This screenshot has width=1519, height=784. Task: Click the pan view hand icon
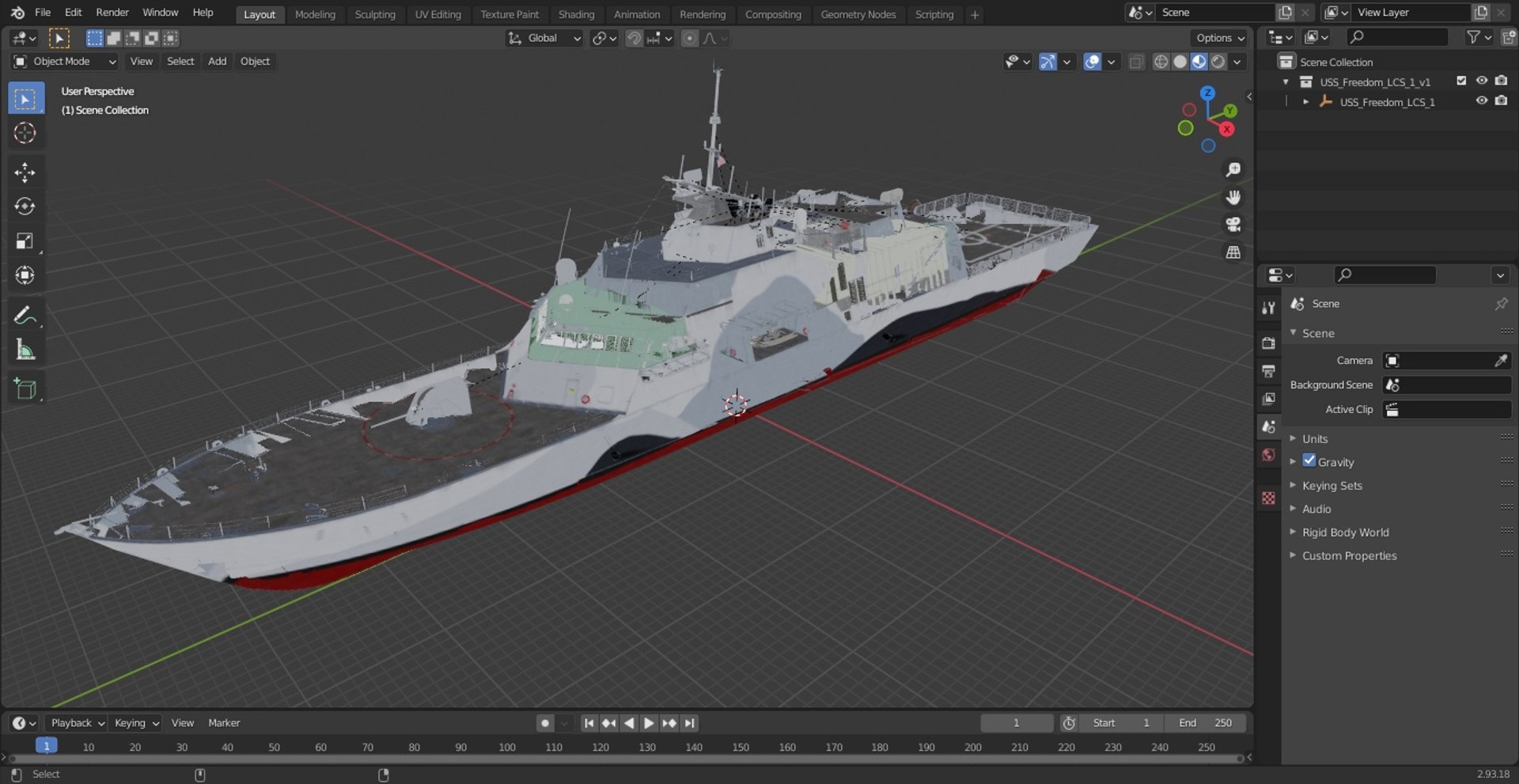(x=1233, y=197)
